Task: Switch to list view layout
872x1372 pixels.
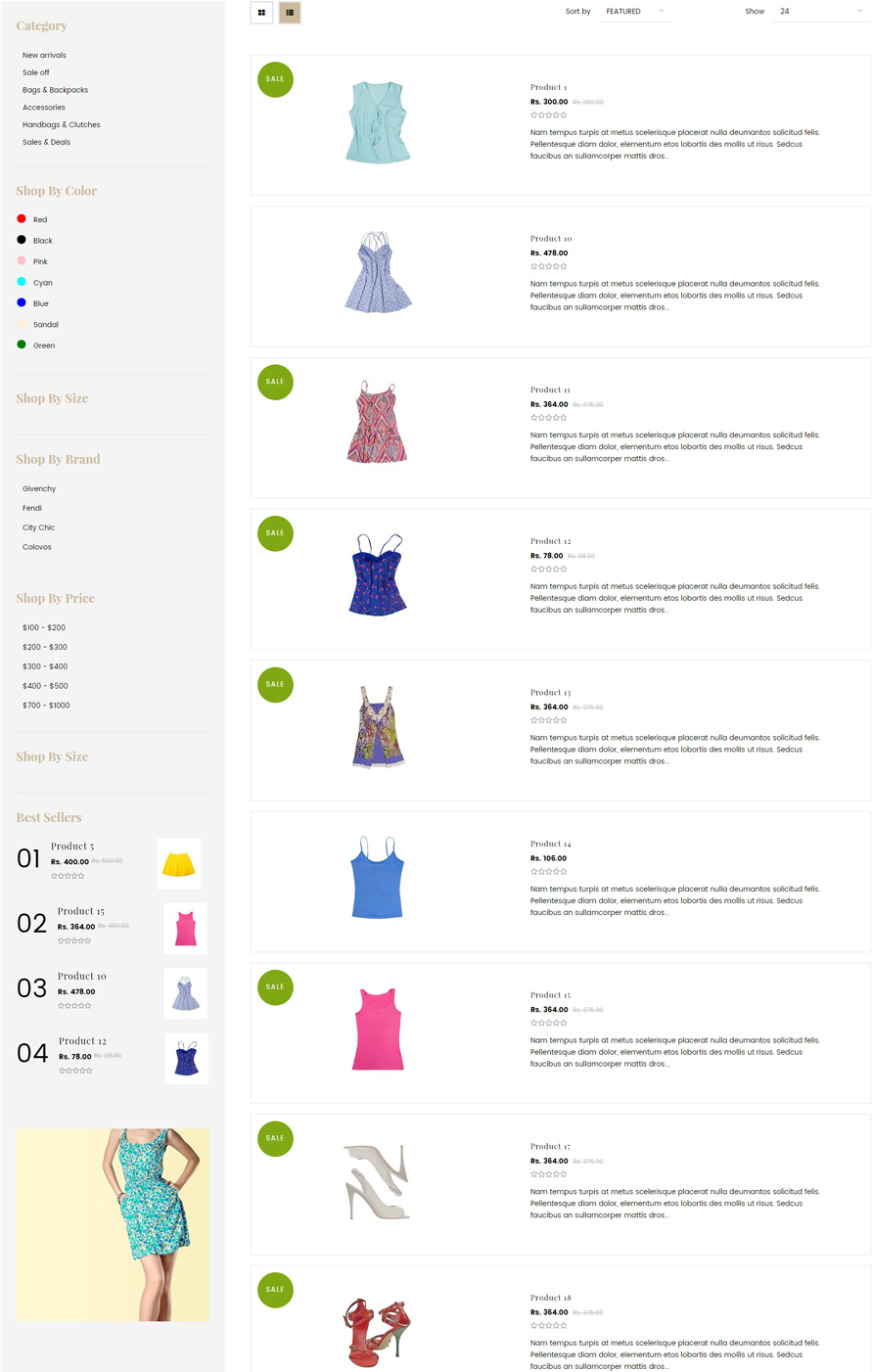Action: coord(290,13)
